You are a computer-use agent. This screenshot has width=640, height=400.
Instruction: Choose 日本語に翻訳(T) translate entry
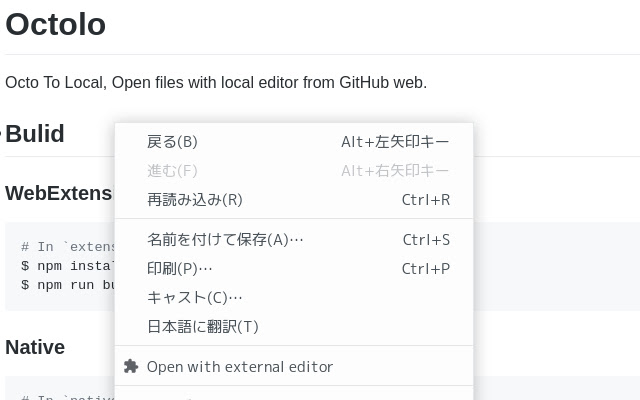(x=294, y=327)
